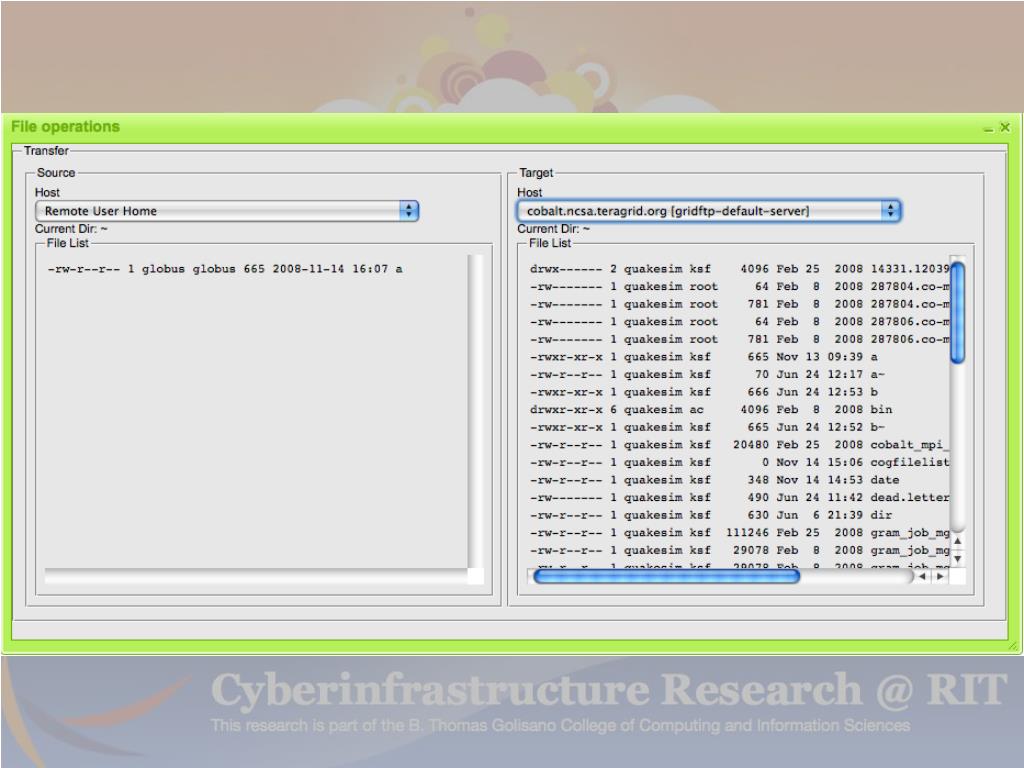Open the Source host dropdown

(227, 211)
